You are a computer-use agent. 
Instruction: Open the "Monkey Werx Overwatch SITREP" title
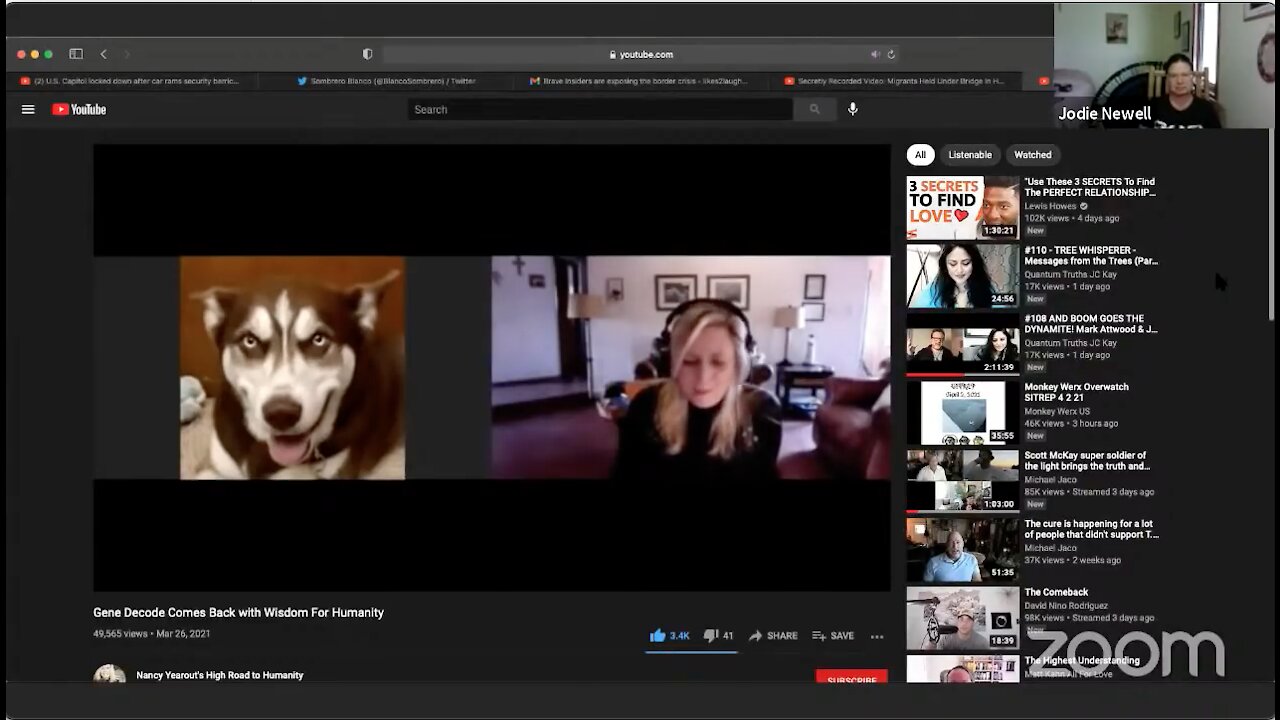[x=1077, y=392]
